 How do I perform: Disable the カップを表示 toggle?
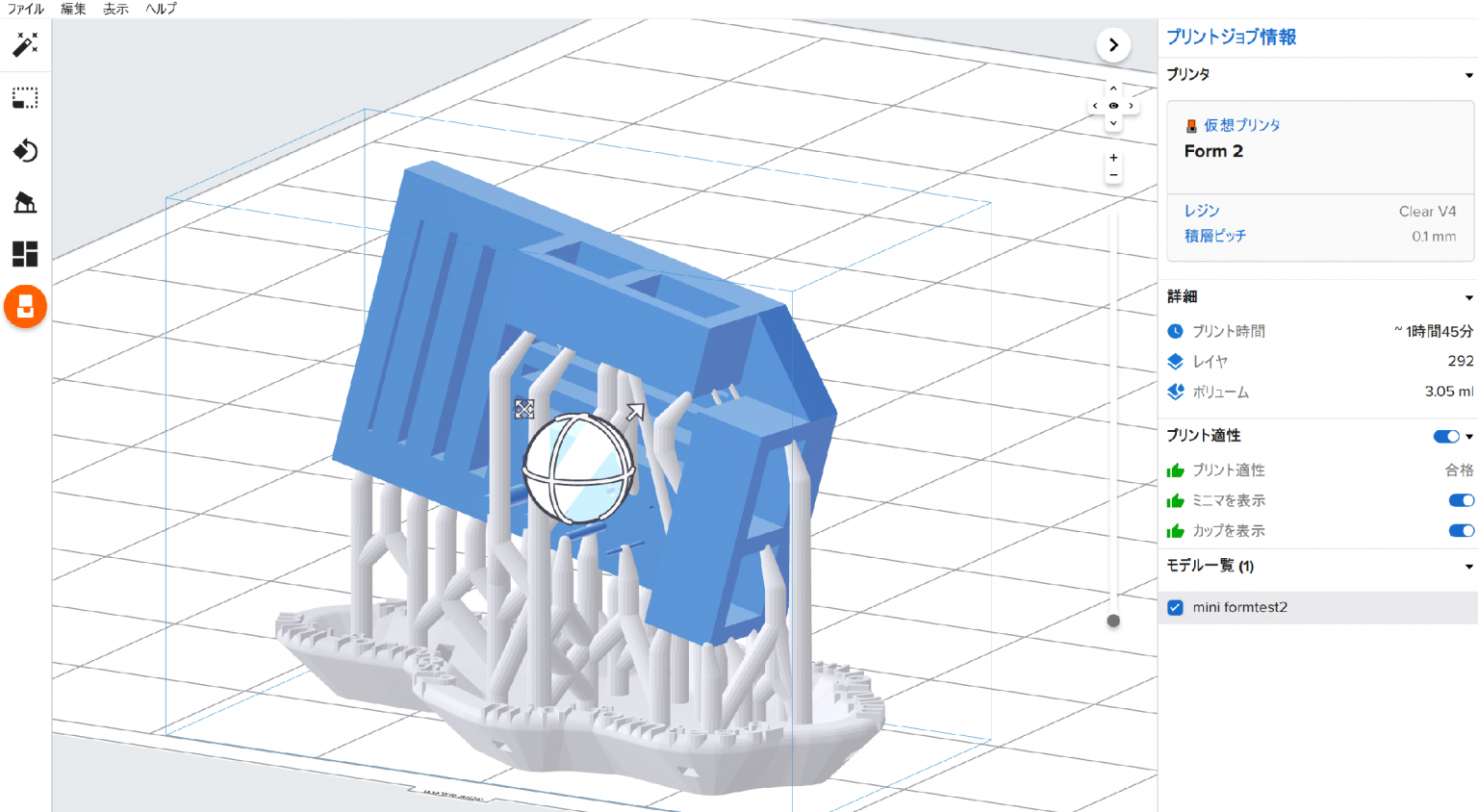[1462, 530]
